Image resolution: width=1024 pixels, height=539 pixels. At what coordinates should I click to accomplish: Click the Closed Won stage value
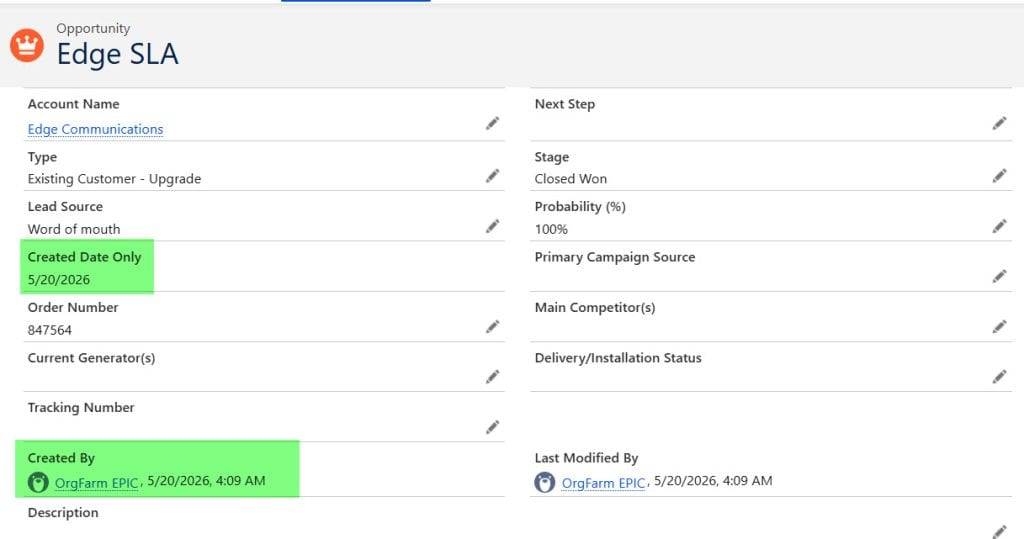571,179
